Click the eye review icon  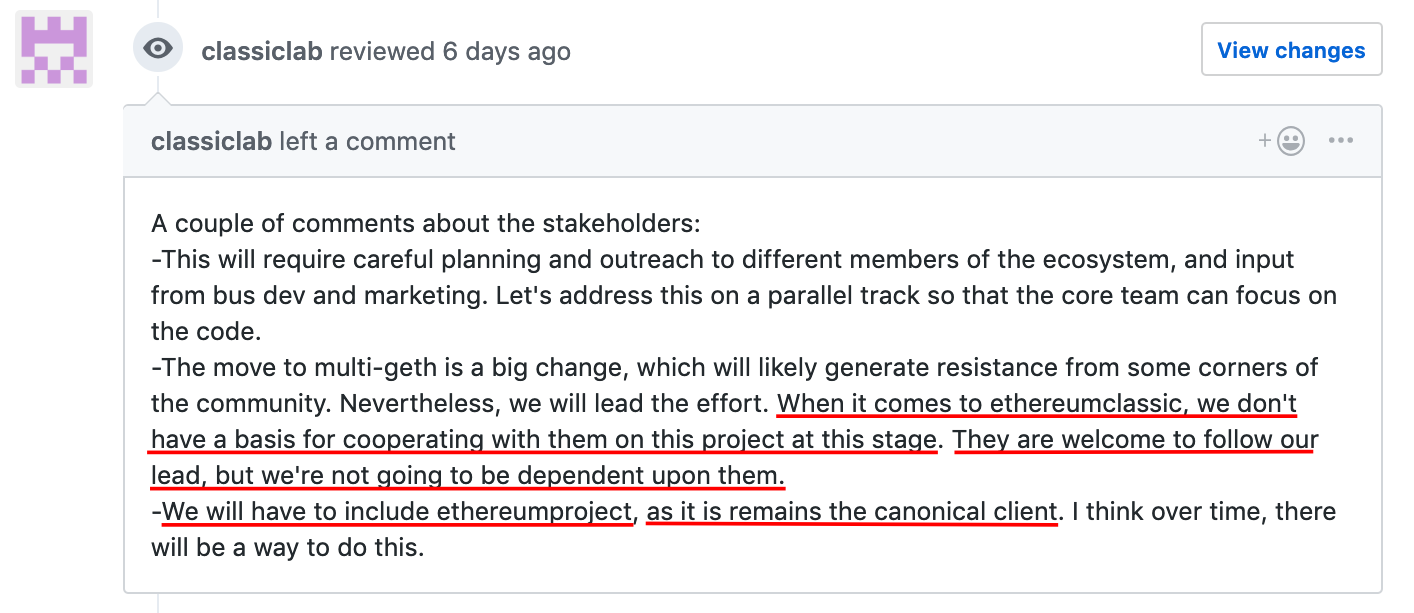158,48
